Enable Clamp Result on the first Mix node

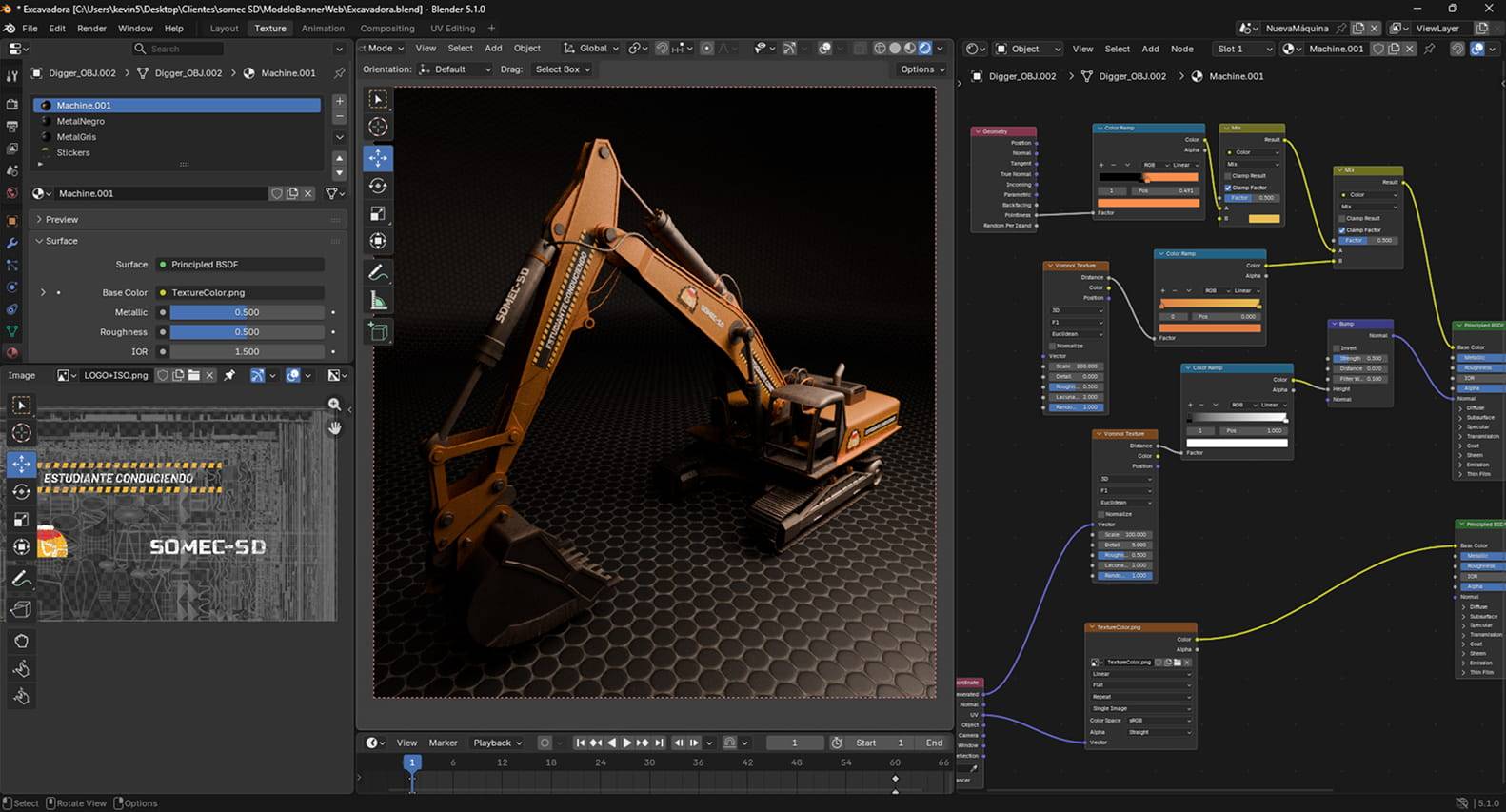click(1229, 176)
